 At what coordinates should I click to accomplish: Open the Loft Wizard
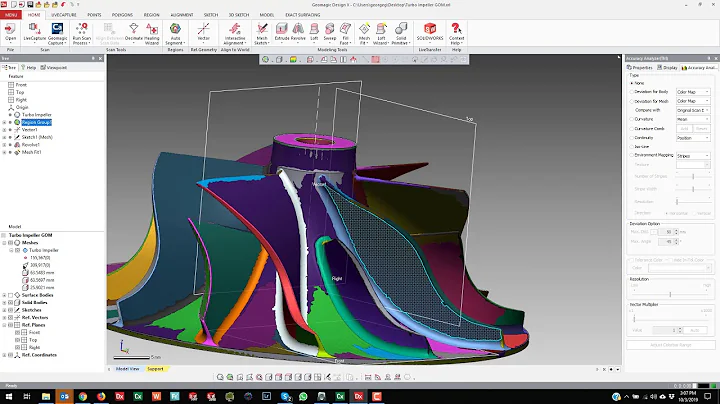tap(381, 33)
